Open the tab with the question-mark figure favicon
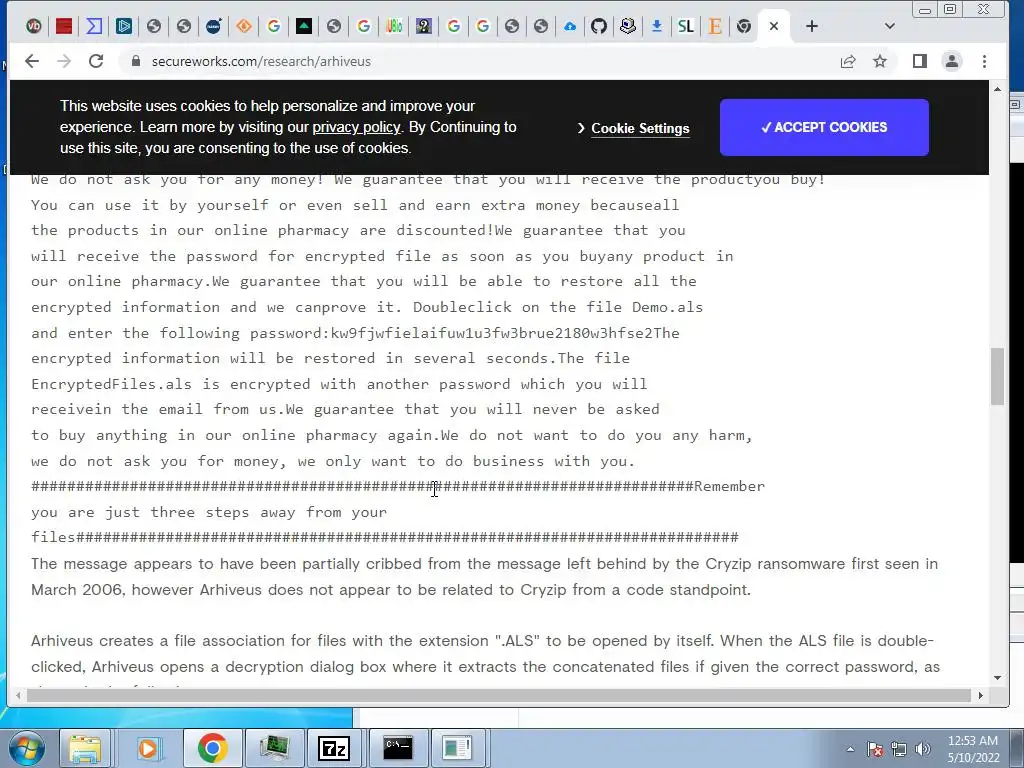 [423, 26]
